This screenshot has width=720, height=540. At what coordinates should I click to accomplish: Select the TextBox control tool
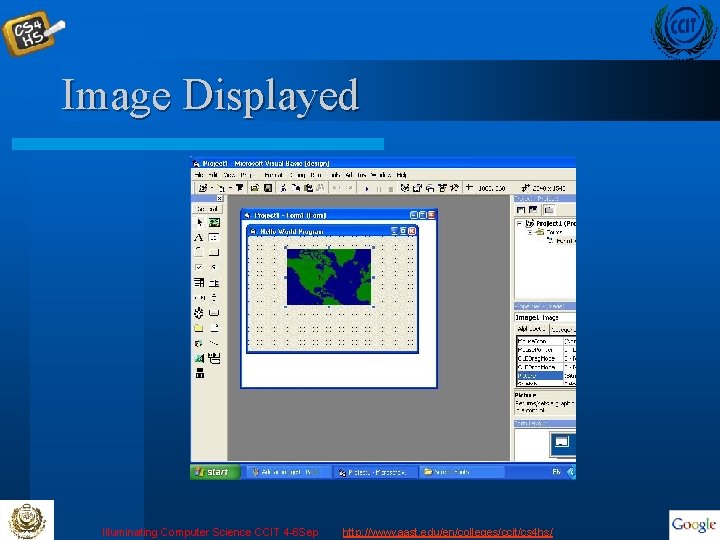click(214, 237)
